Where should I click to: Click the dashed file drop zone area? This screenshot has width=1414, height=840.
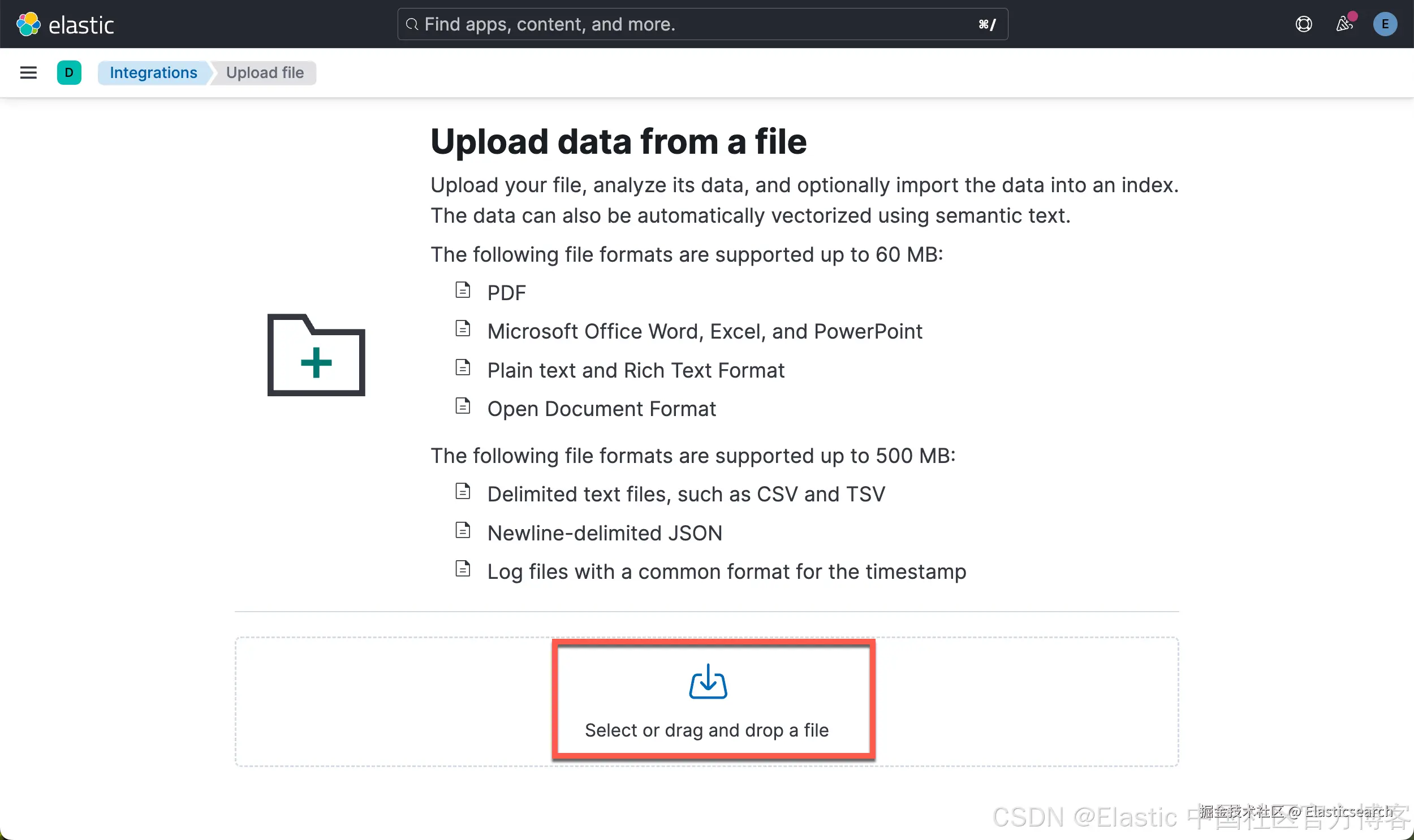click(x=396, y=702)
